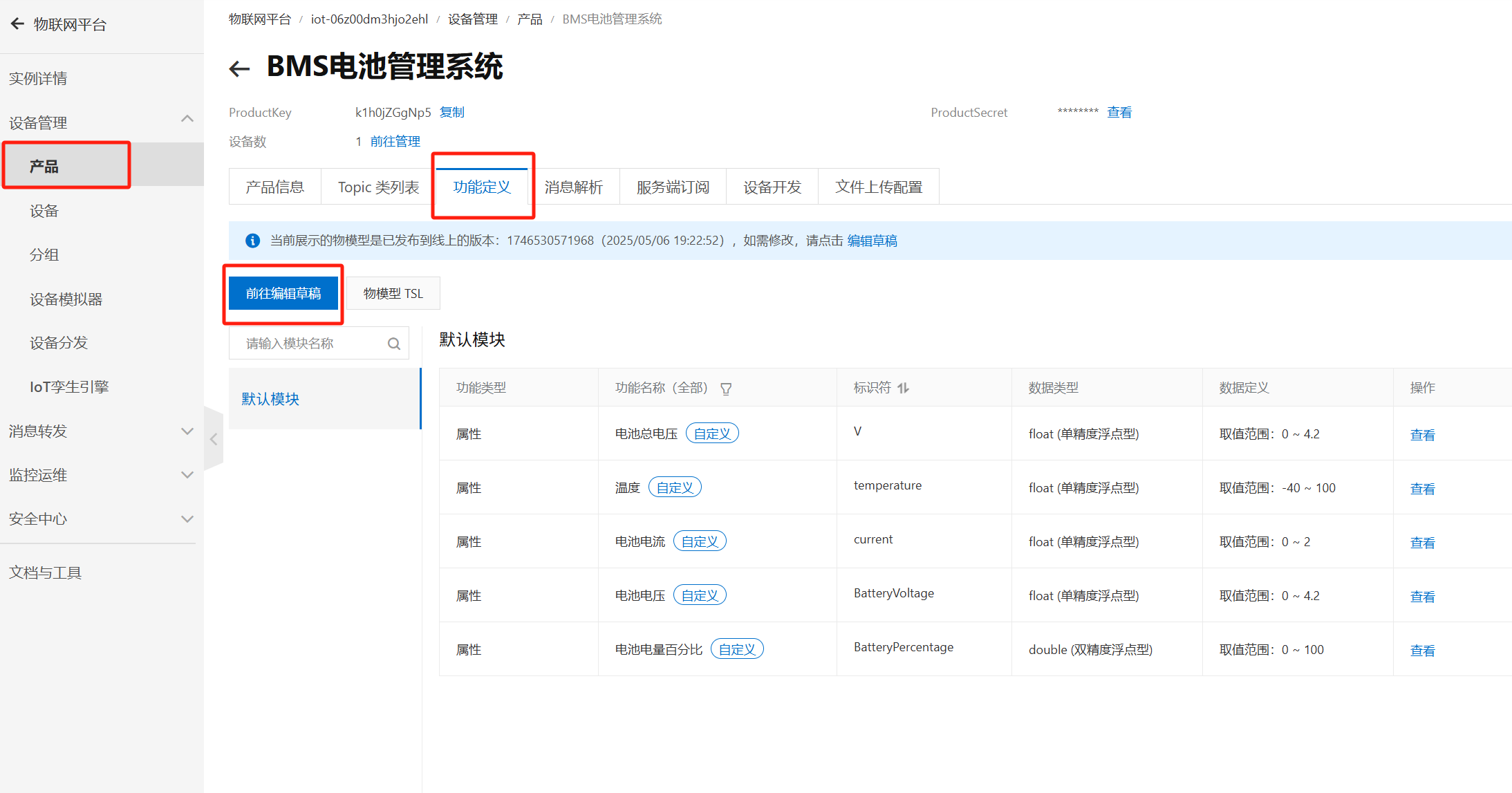
Task: Click search magnifier in module name field
Action: click(x=394, y=344)
